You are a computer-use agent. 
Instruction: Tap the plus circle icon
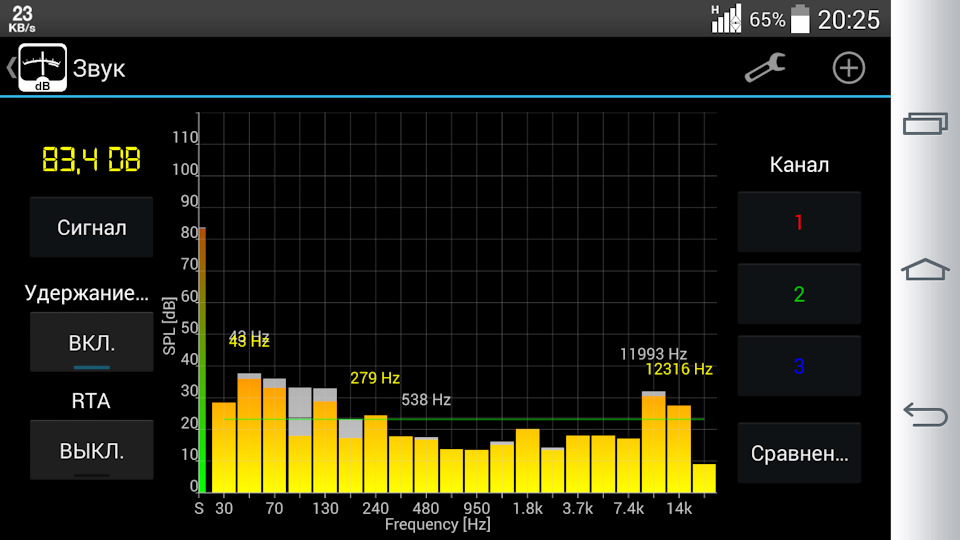point(848,68)
